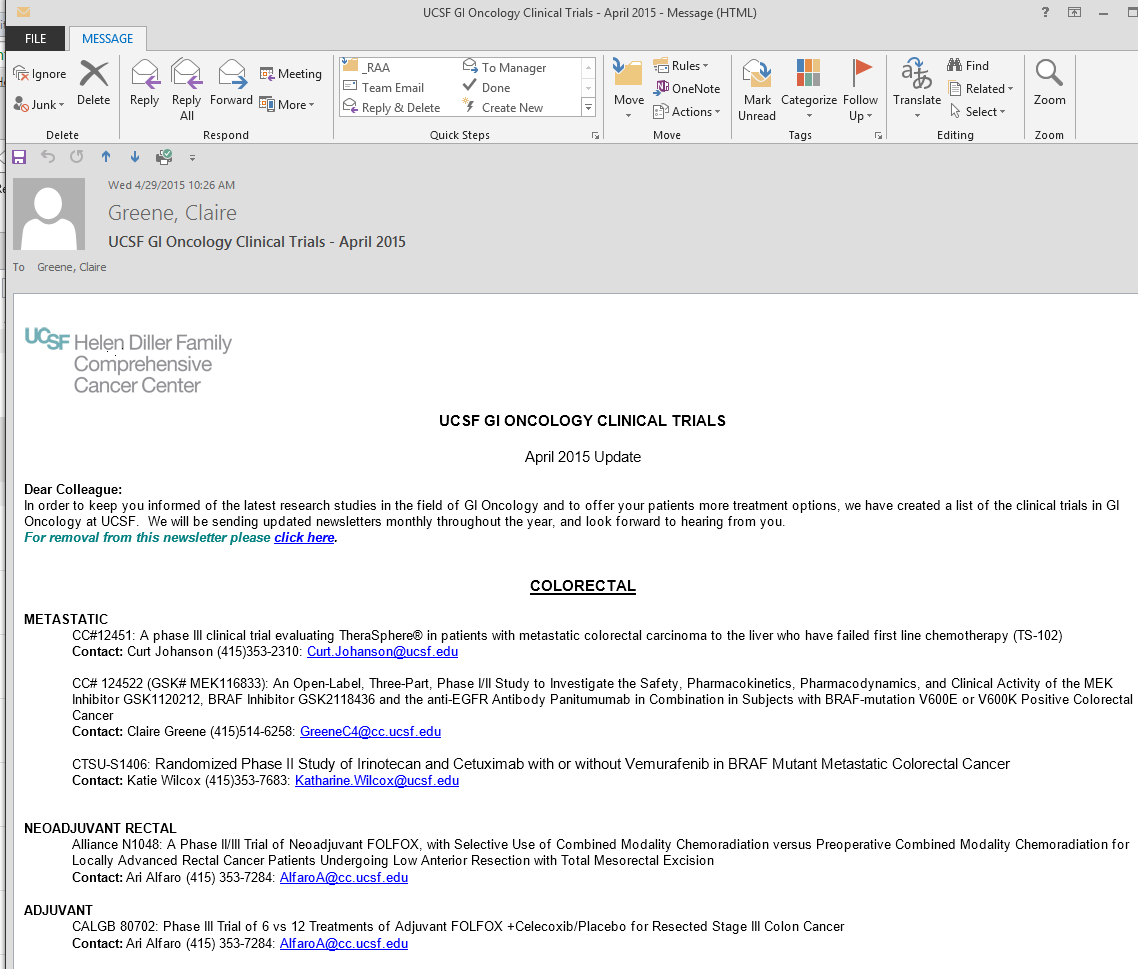The height and width of the screenshot is (969, 1138).
Task: Send message to OneNote
Action: 687,89
